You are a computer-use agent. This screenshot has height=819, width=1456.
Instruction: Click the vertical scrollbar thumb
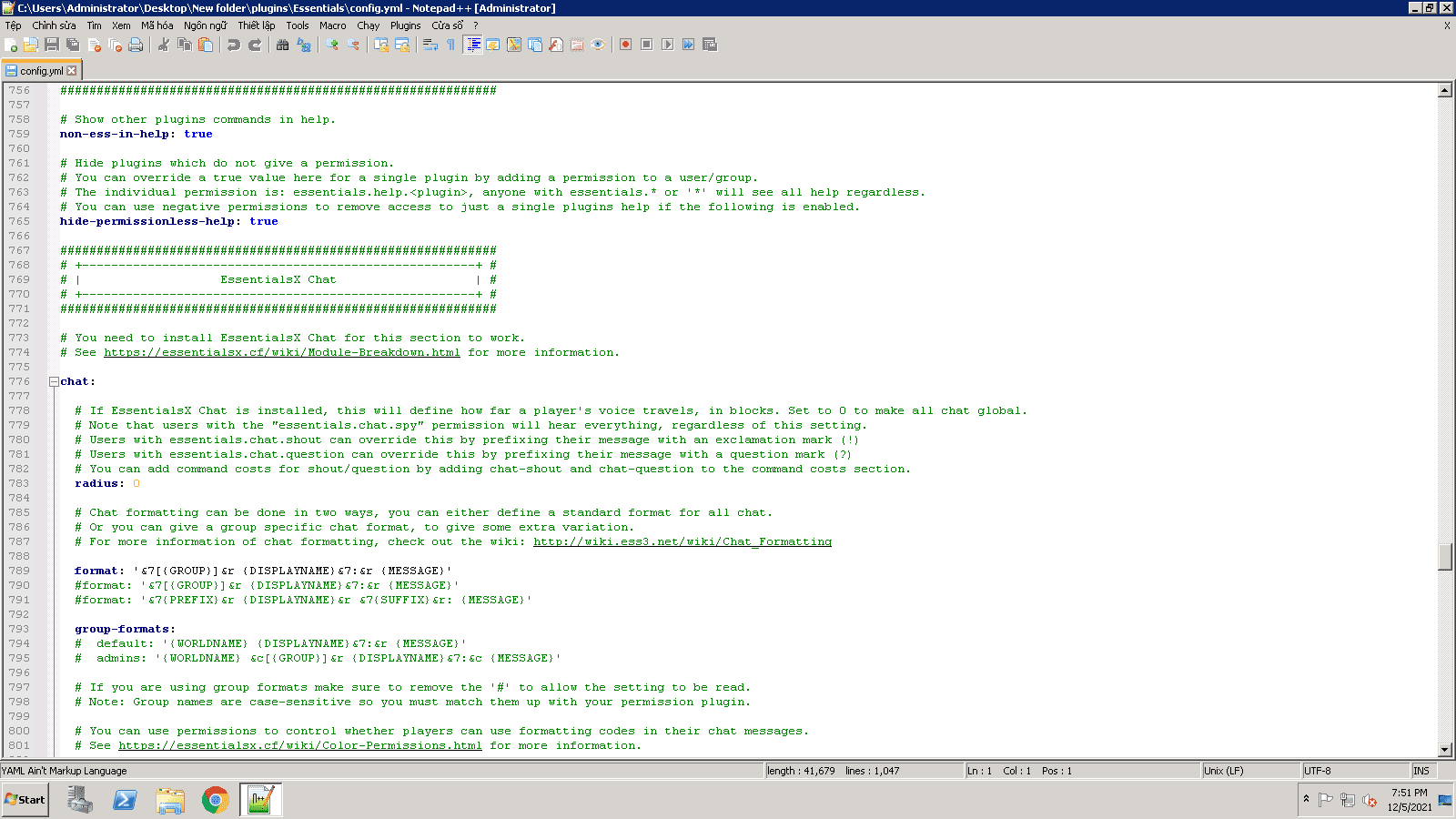[x=1445, y=556]
